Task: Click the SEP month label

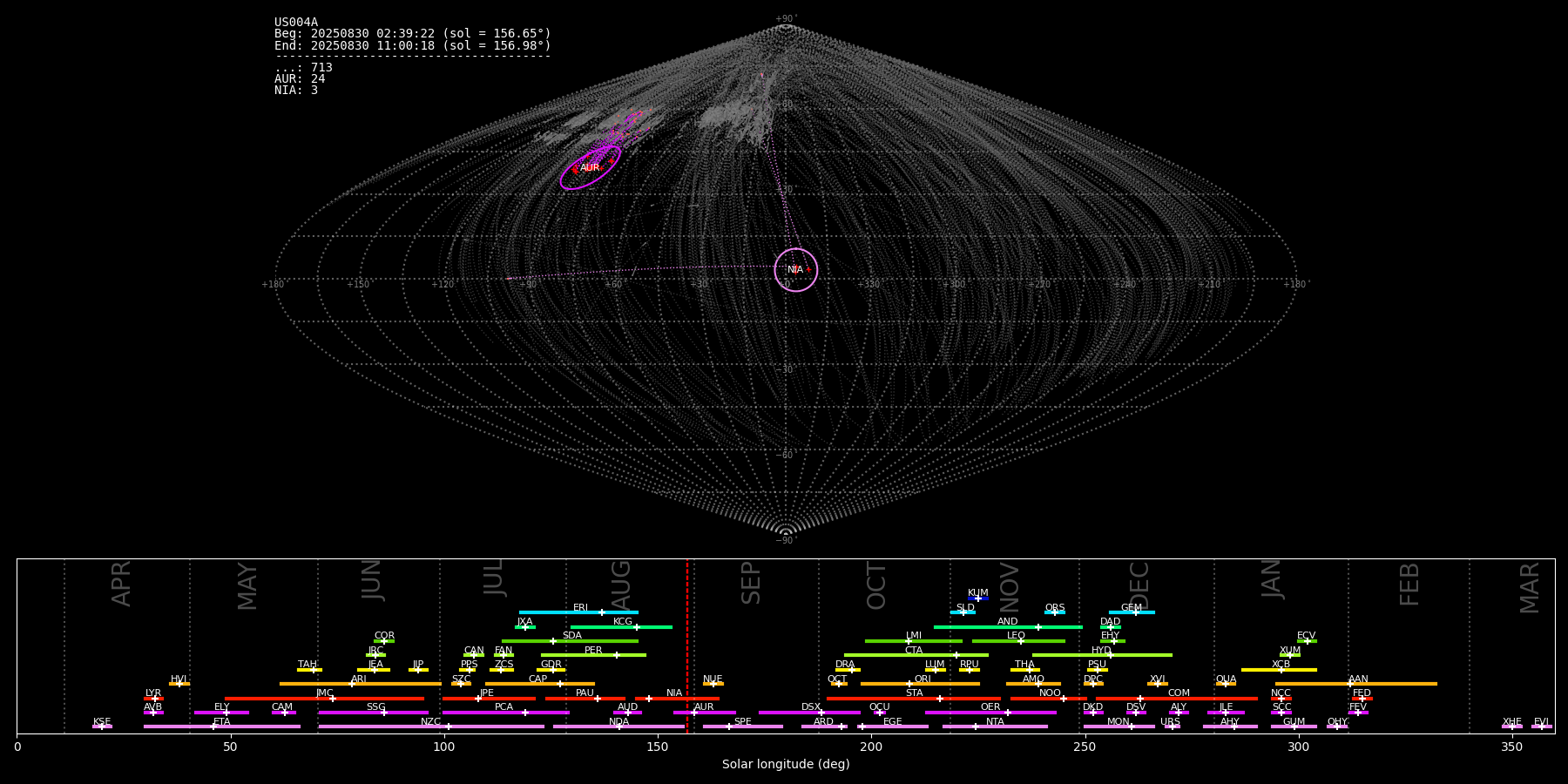Action: click(751, 583)
